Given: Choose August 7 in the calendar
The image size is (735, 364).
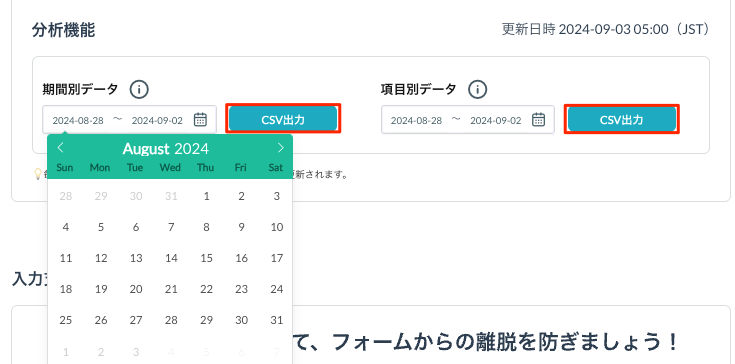Looking at the screenshot, I should [171, 227].
